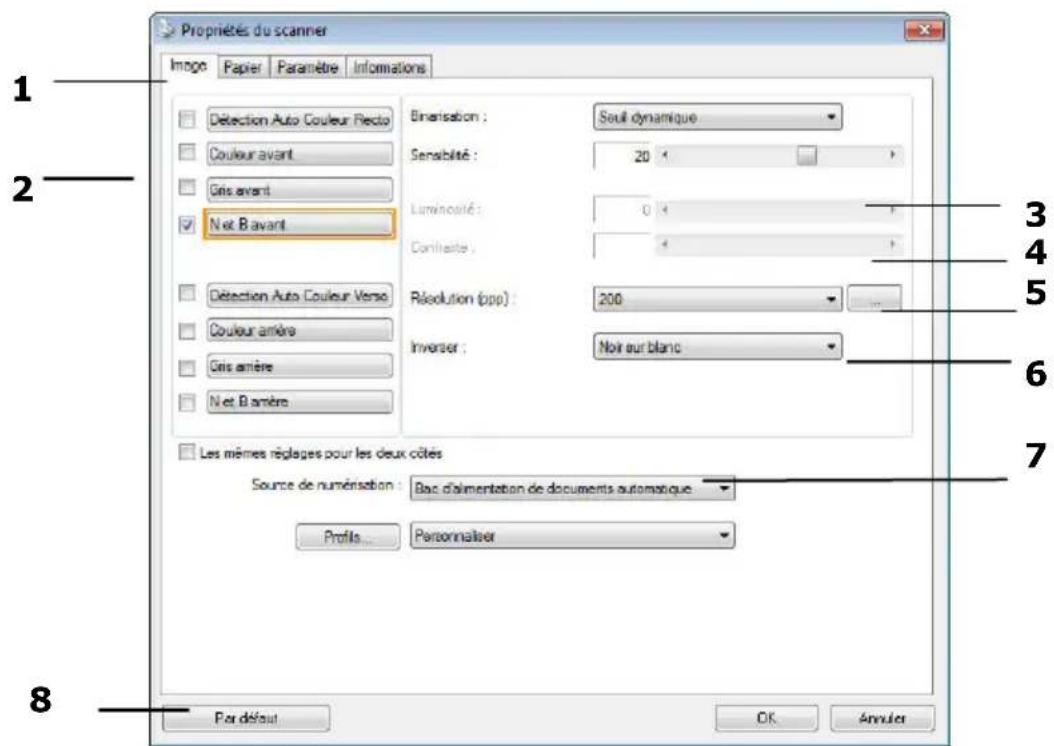Screen dimensions: 1054x746
Task: Click the Sensibilité slider left arrow
Action: tap(664, 155)
